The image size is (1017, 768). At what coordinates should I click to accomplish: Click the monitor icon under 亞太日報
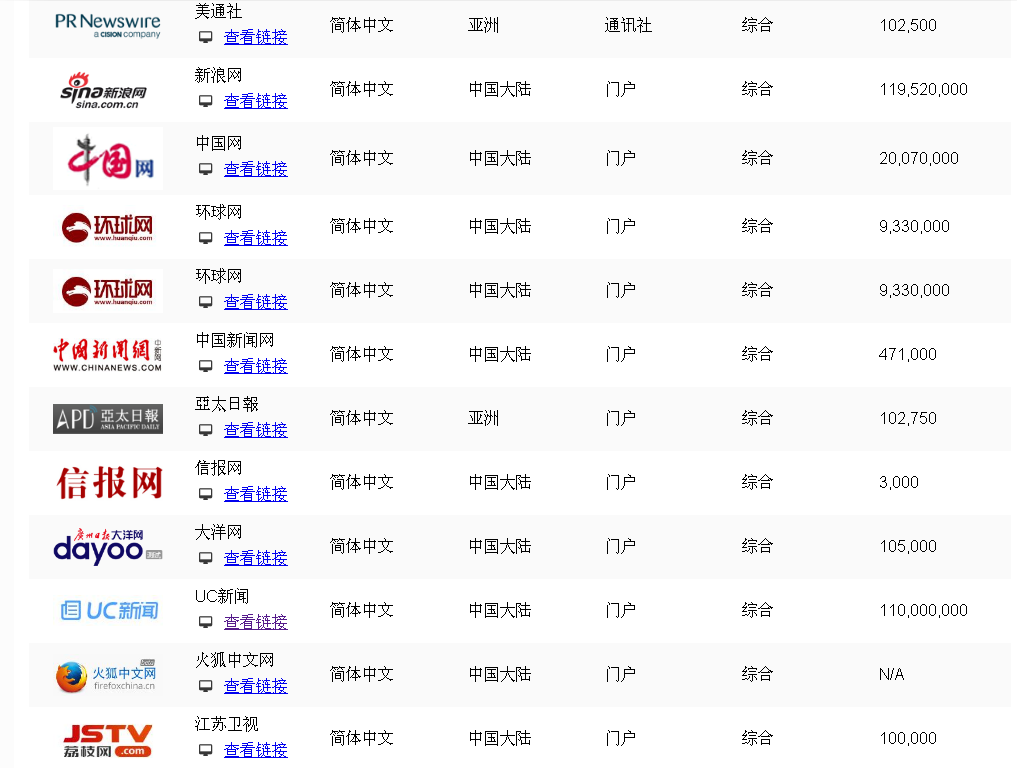pyautogui.click(x=206, y=430)
